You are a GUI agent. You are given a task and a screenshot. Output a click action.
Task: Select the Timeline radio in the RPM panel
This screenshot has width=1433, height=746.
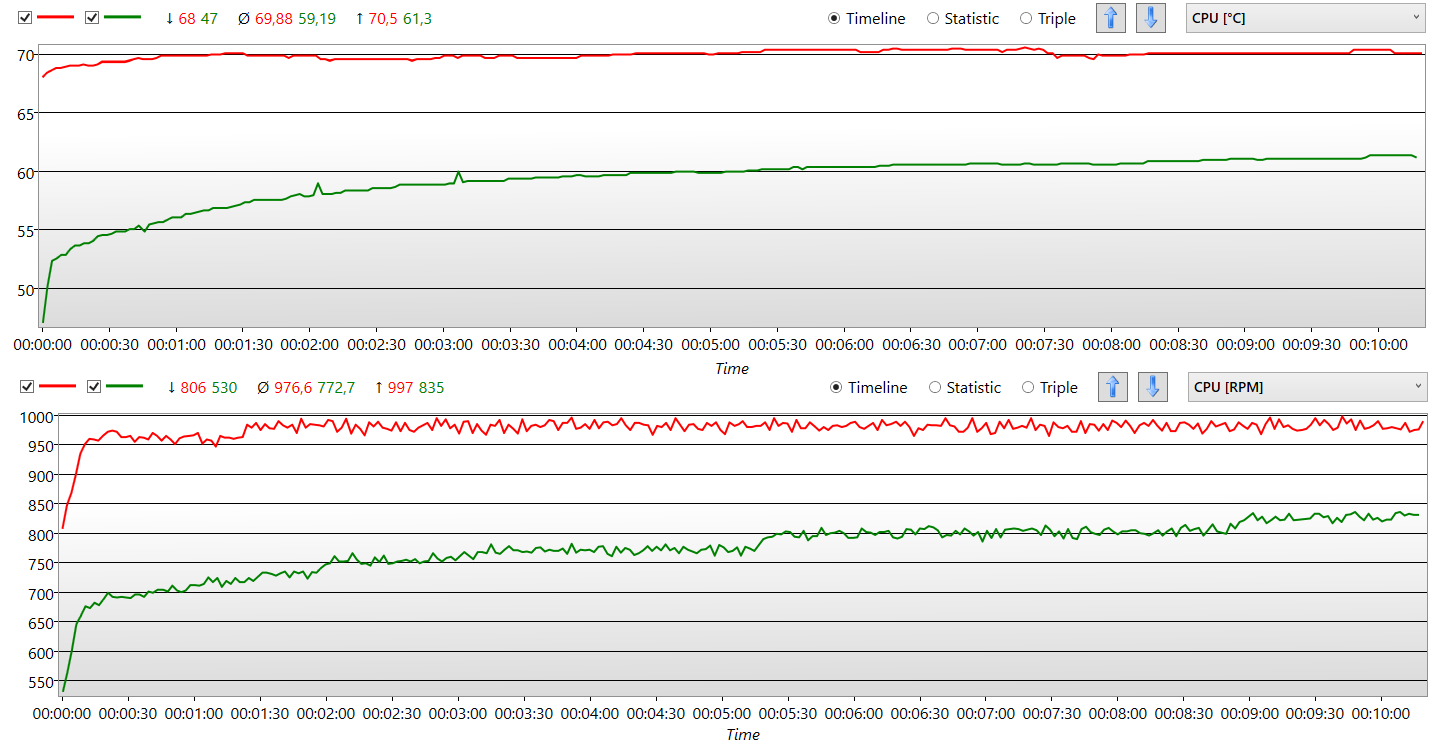[868, 388]
